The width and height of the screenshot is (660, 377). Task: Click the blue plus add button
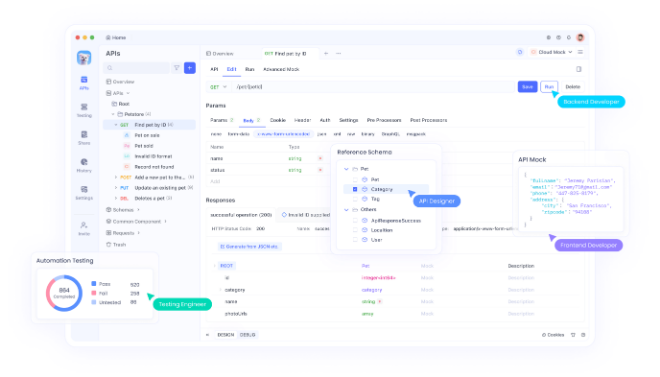click(190, 68)
